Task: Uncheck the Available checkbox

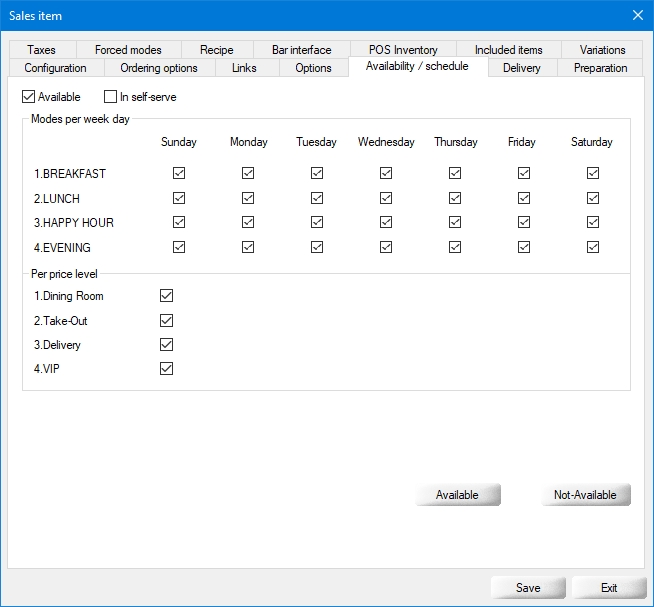Action: pos(29,97)
